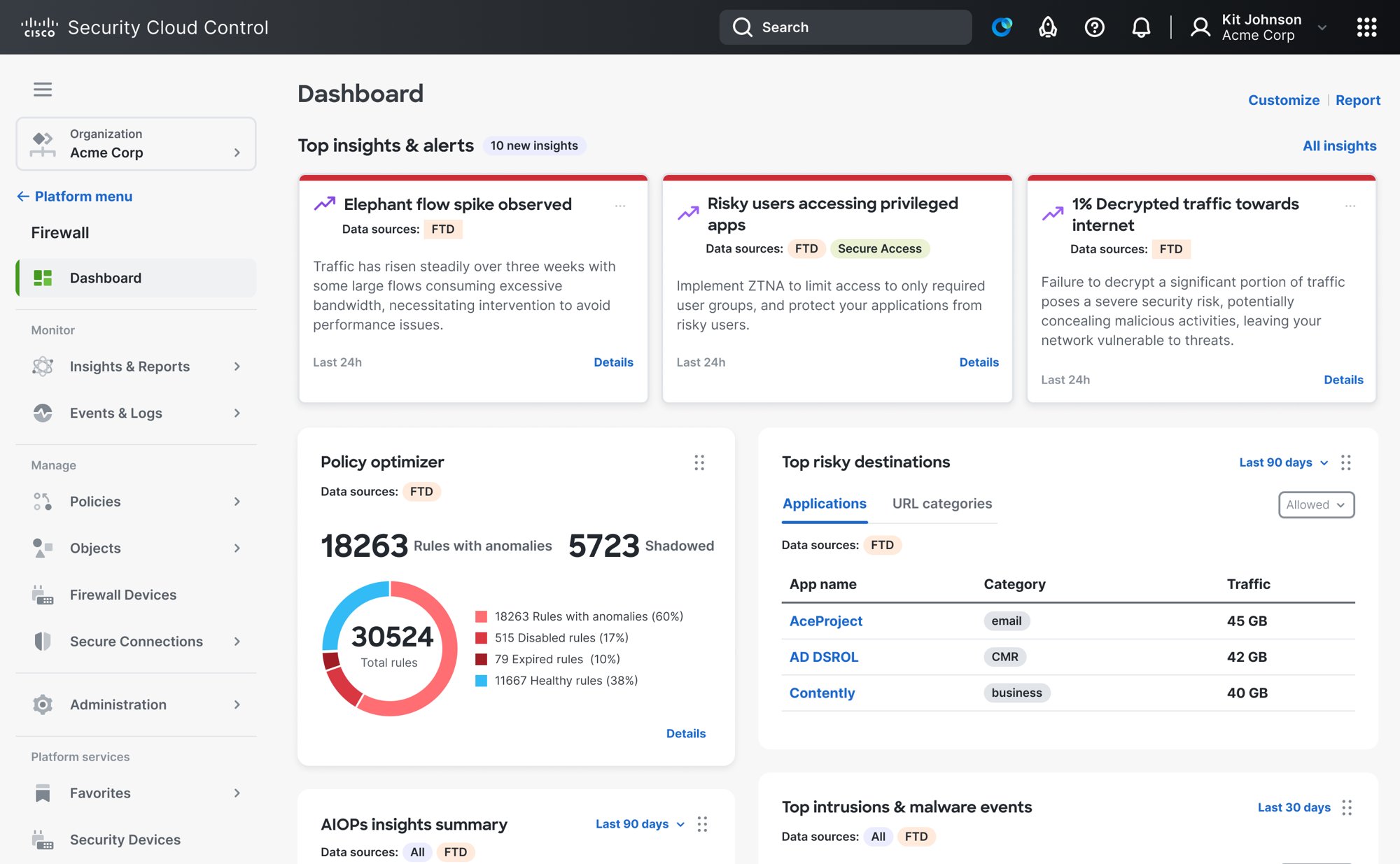Expand the Policies submenu chevron
1400x864 pixels.
tap(237, 502)
